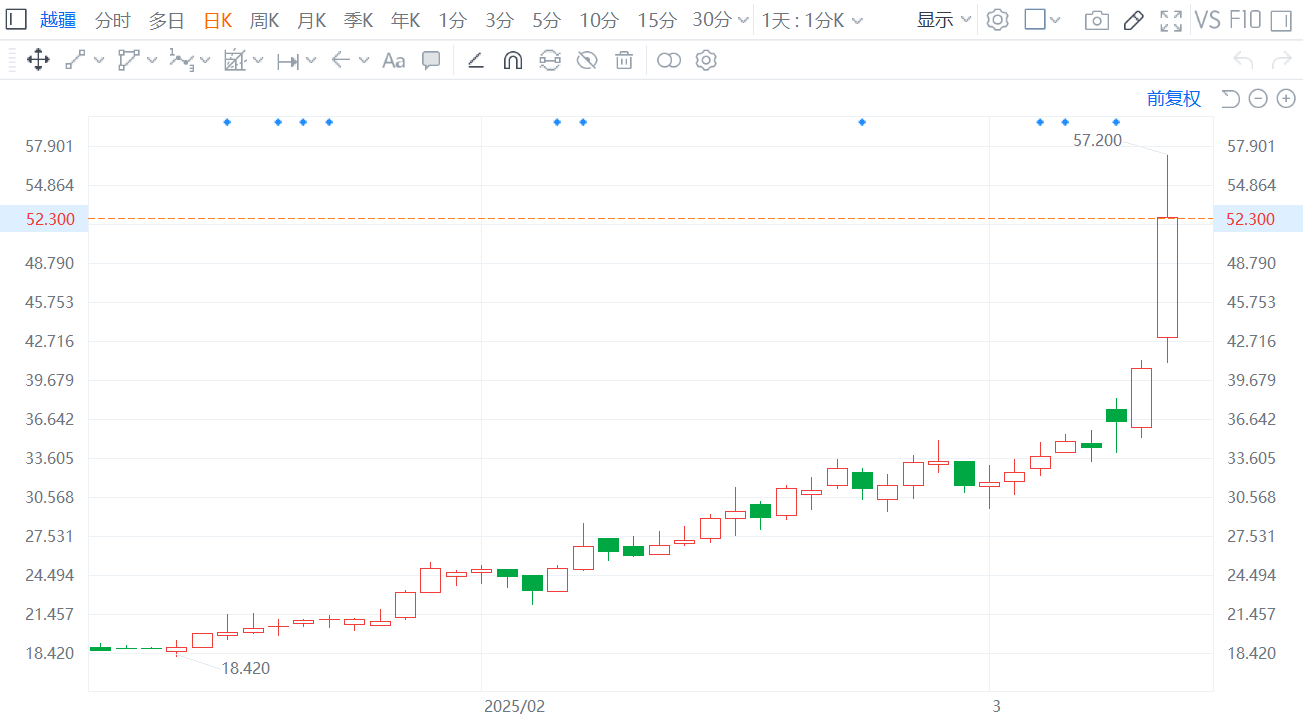Select the left arrow marker tool
This screenshot has height=727, width=1303.
341,60
